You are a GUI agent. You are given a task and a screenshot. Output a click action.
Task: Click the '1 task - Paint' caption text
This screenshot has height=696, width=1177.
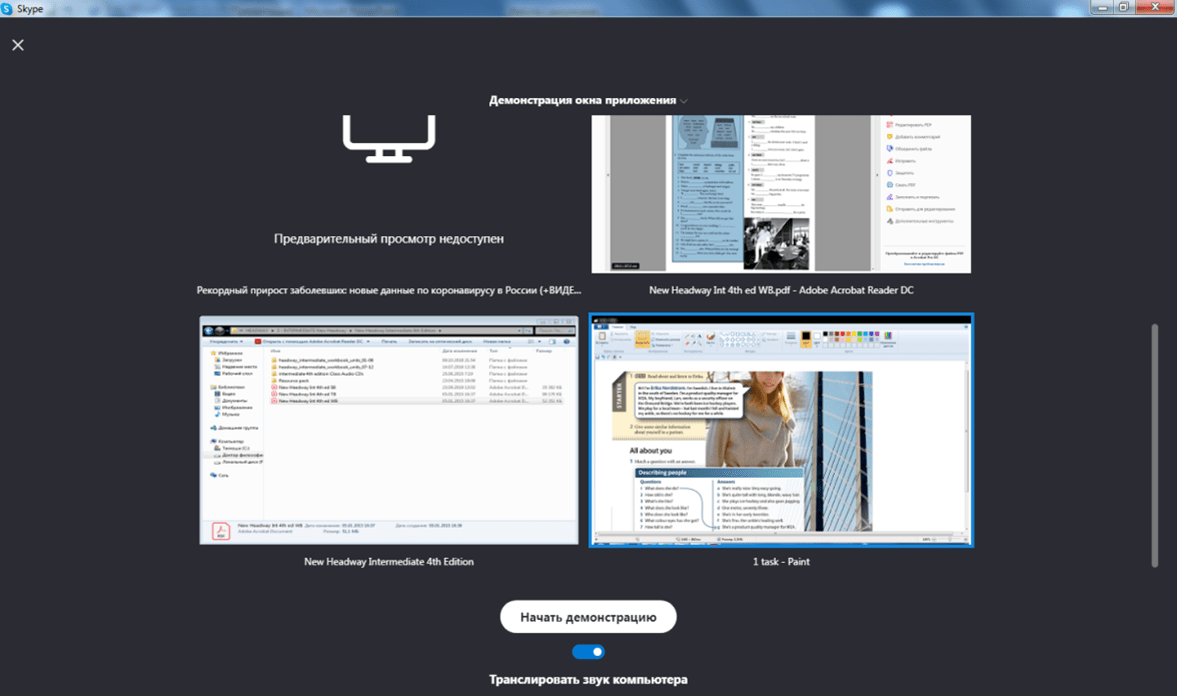[781, 562]
